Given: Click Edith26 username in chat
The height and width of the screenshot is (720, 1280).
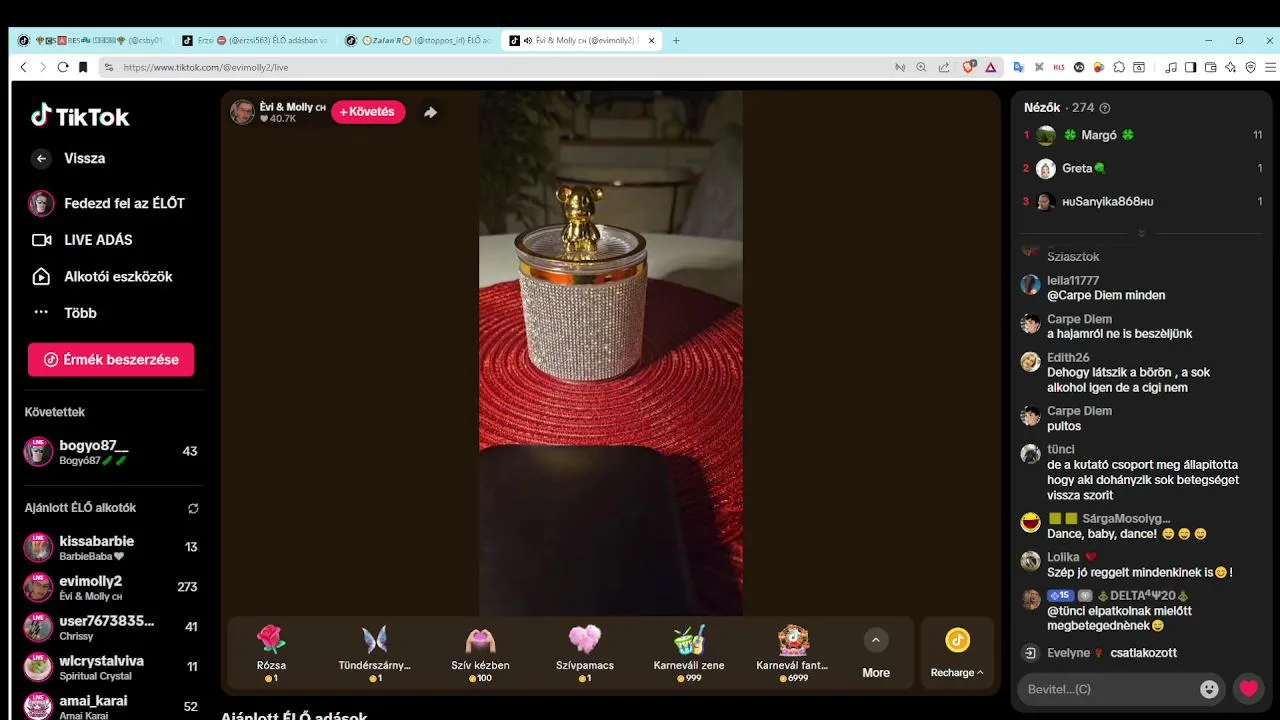Looking at the screenshot, I should point(1068,357).
